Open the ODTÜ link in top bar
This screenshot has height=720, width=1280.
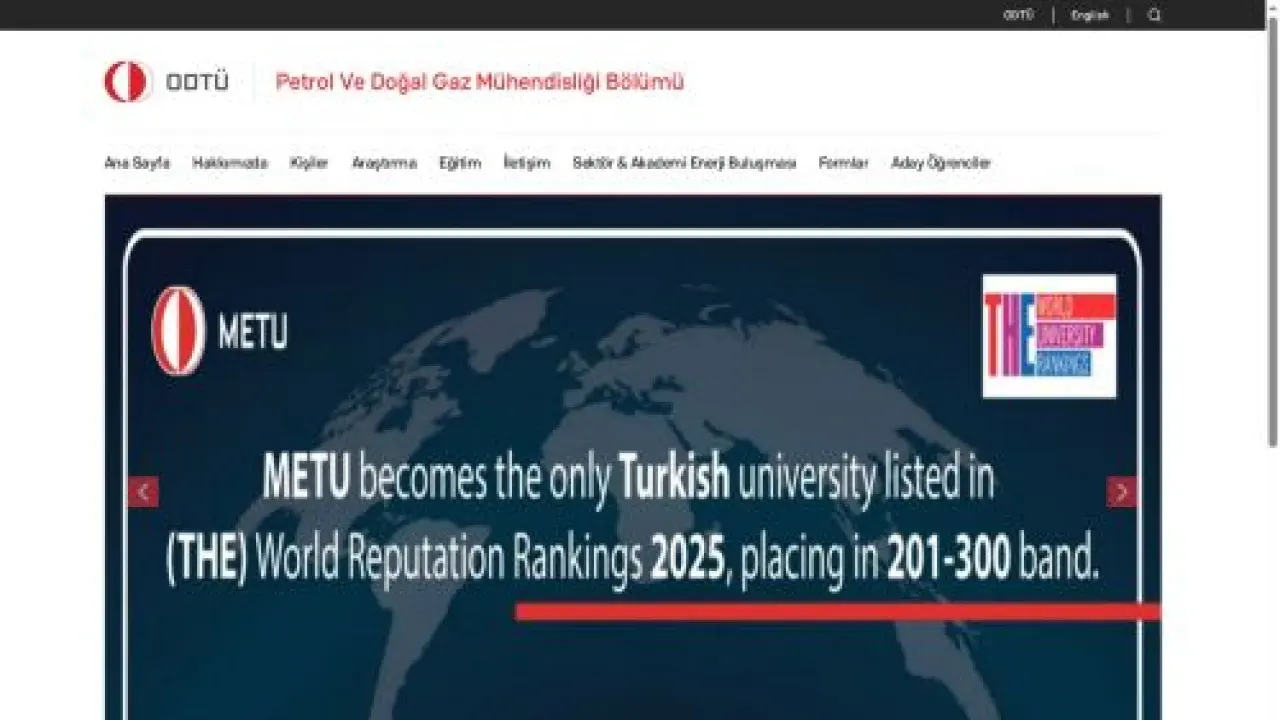[1018, 15]
